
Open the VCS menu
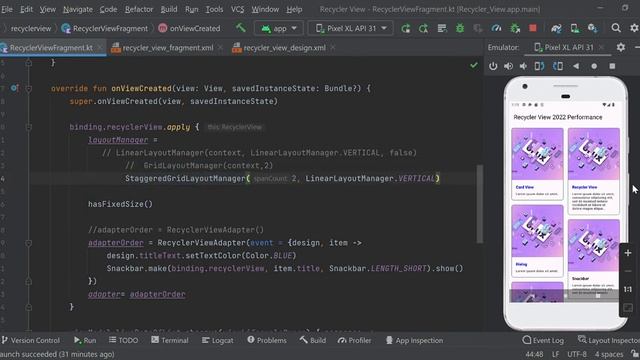tap(237, 9)
